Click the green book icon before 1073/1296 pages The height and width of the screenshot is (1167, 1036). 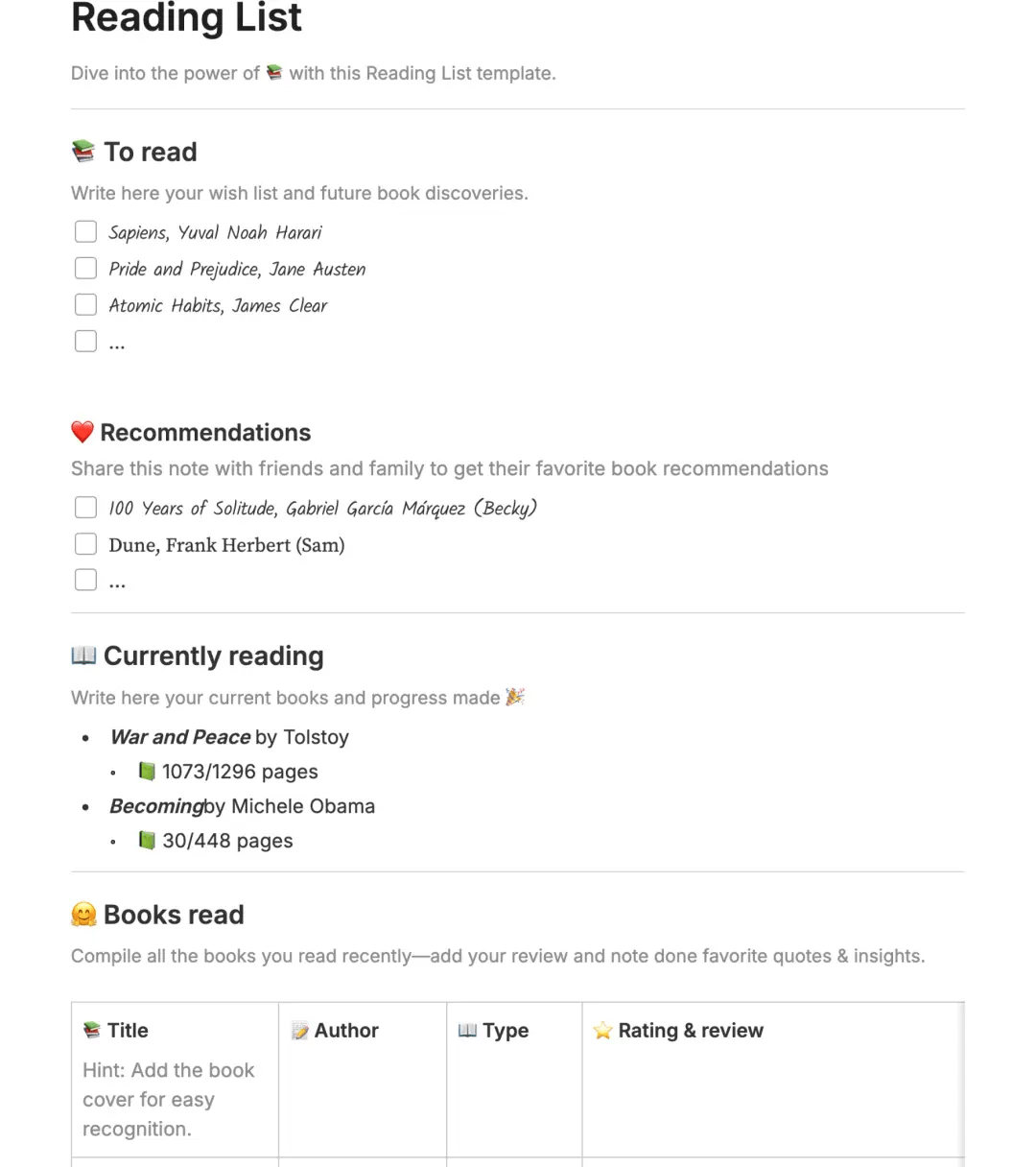[x=146, y=771]
